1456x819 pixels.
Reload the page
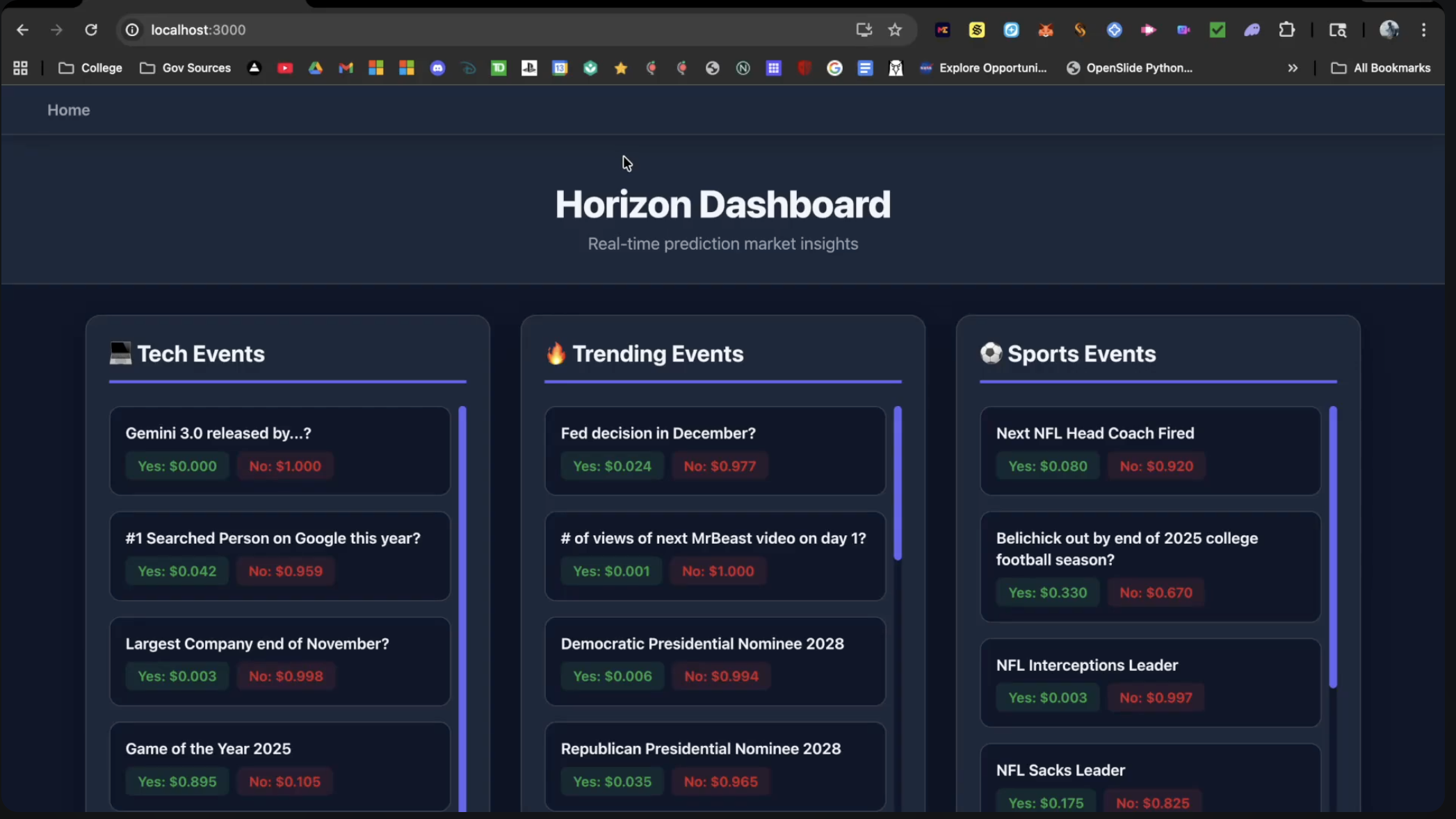(x=91, y=30)
